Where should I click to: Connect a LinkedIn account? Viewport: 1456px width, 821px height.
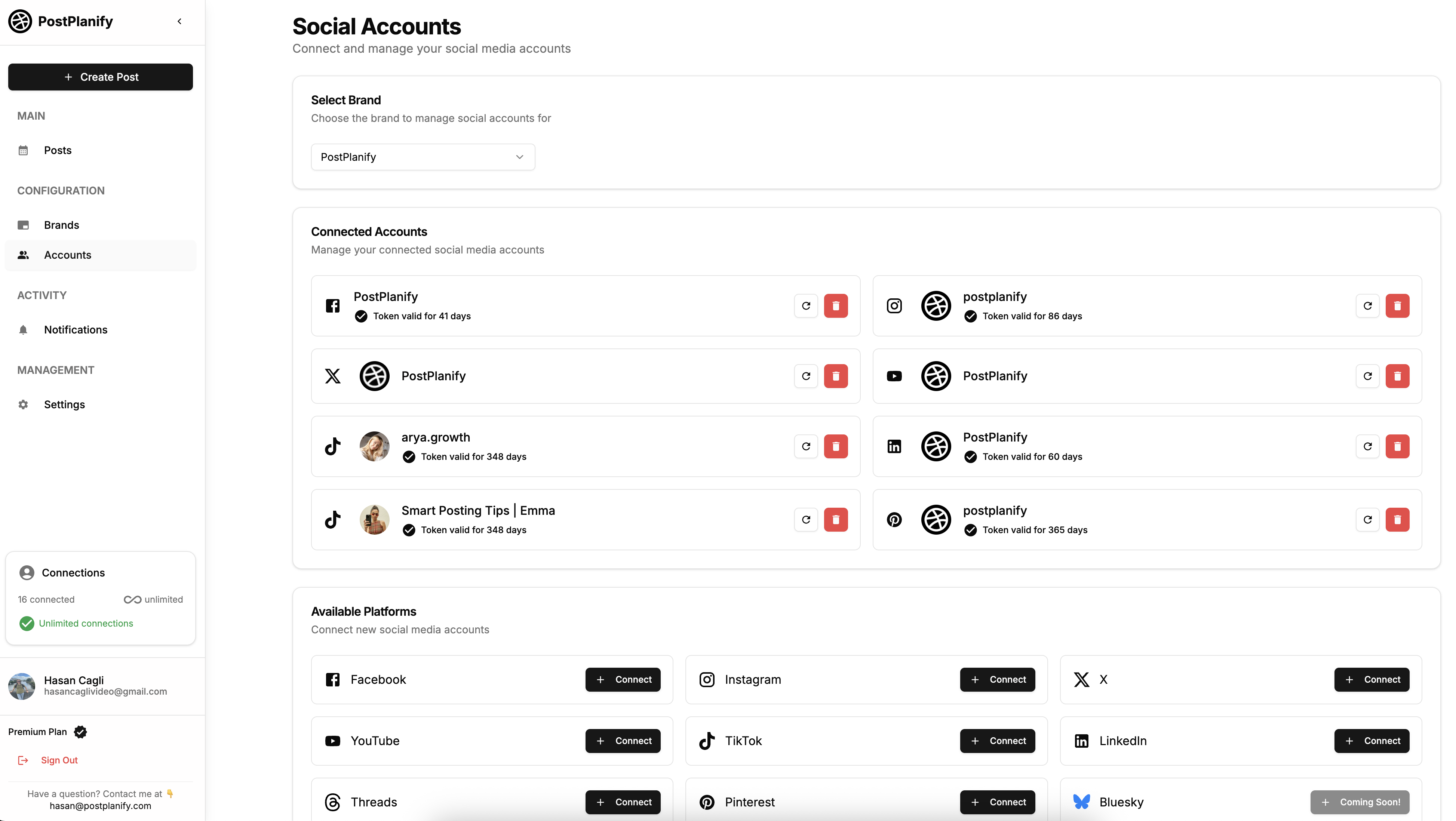click(1372, 741)
